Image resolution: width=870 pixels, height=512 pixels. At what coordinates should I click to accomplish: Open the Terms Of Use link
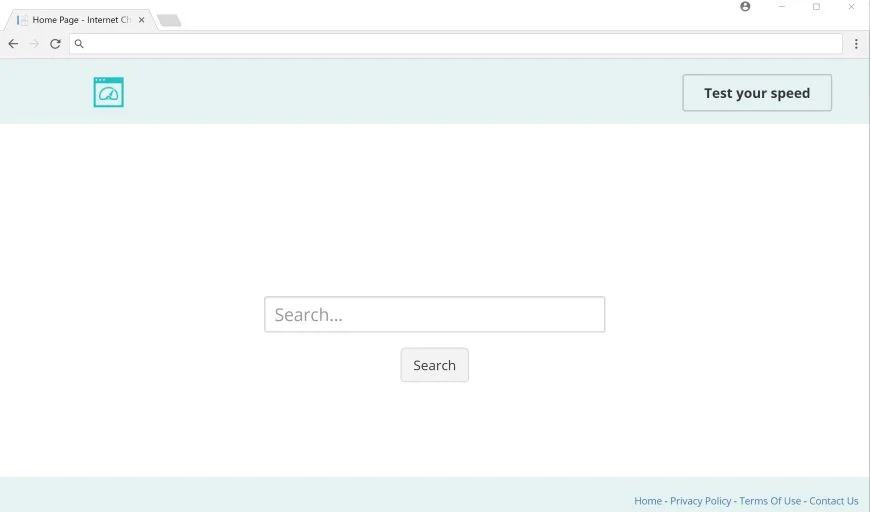[x=770, y=501]
